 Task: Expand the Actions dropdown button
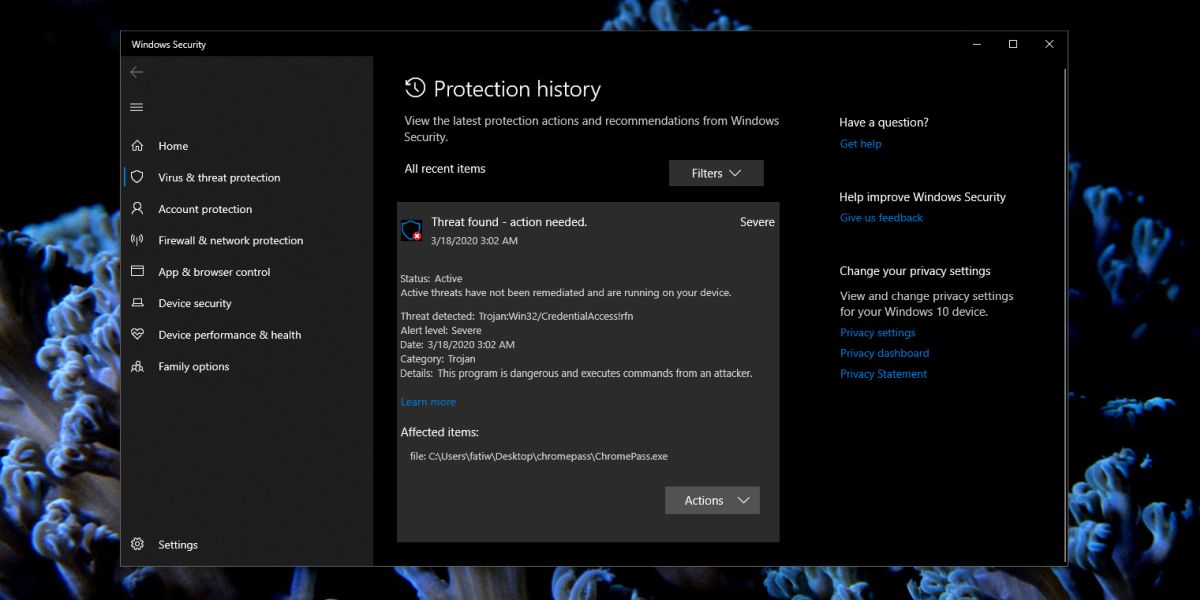[x=712, y=500]
